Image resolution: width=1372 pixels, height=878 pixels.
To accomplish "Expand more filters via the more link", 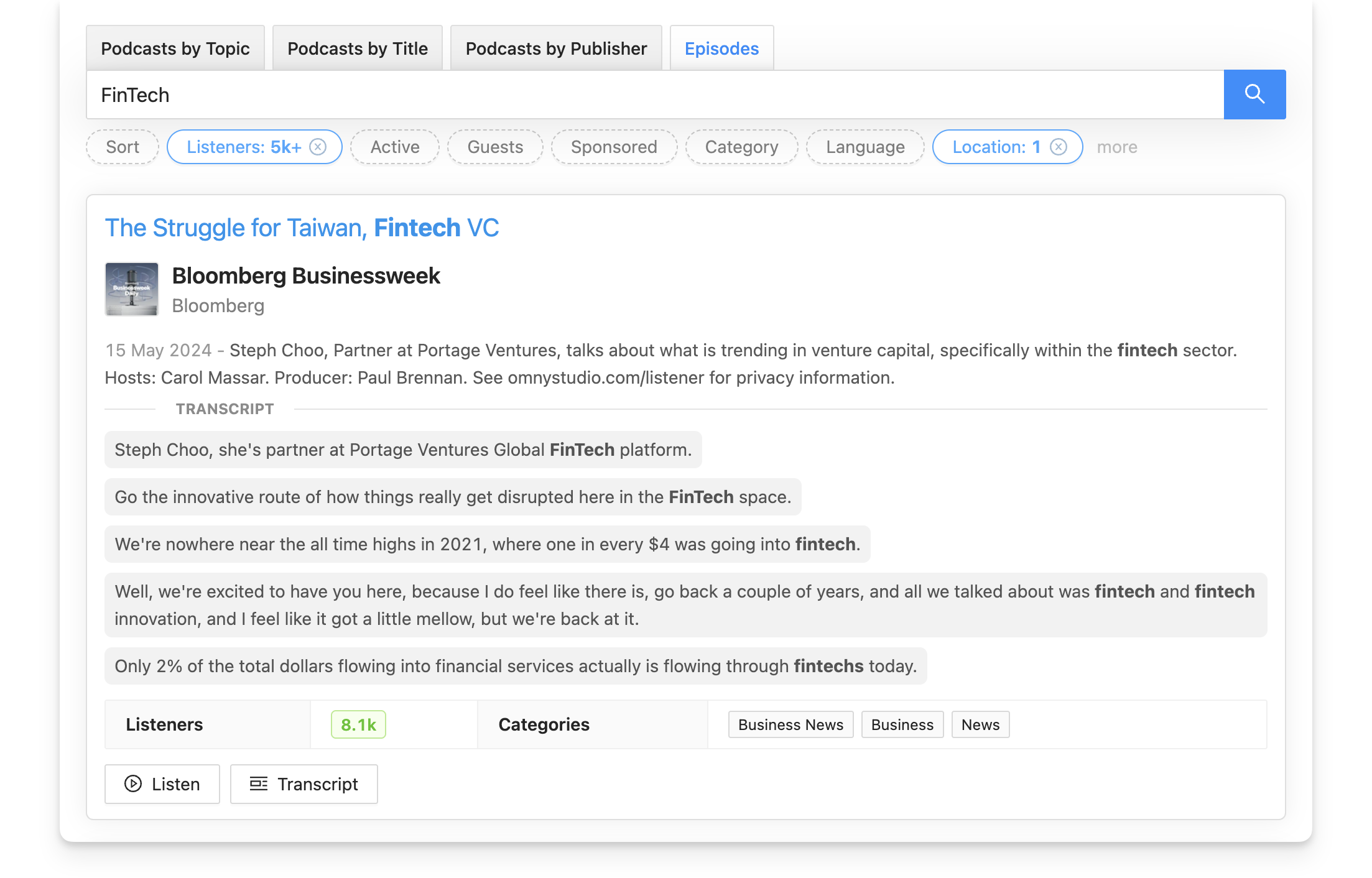I will point(1116,147).
